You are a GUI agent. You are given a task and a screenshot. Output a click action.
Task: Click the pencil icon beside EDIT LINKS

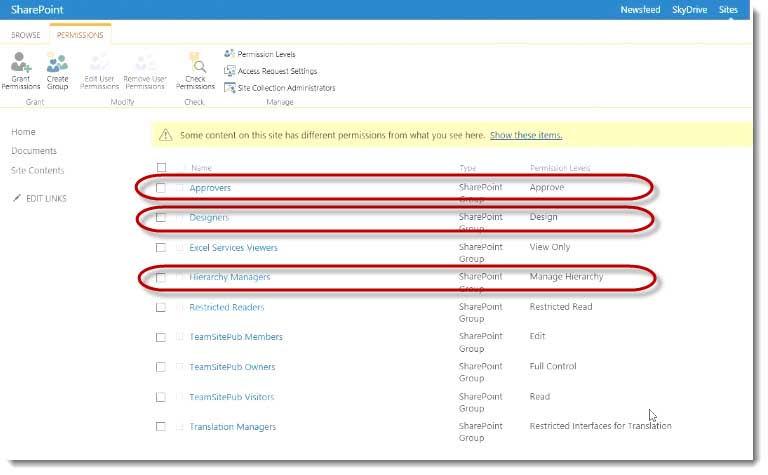point(17,198)
